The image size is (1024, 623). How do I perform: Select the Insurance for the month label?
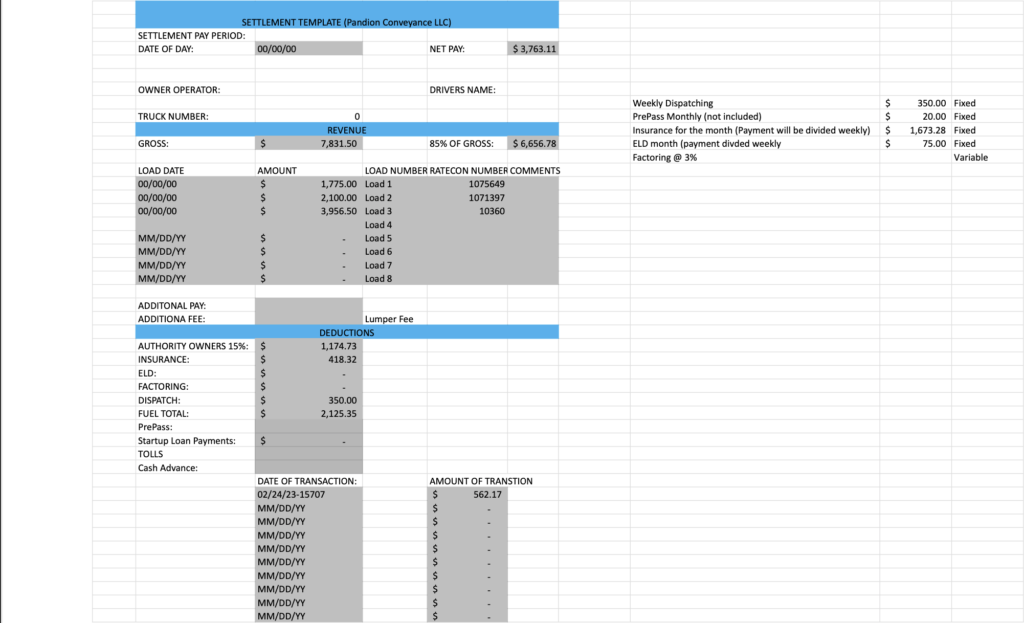click(751, 130)
